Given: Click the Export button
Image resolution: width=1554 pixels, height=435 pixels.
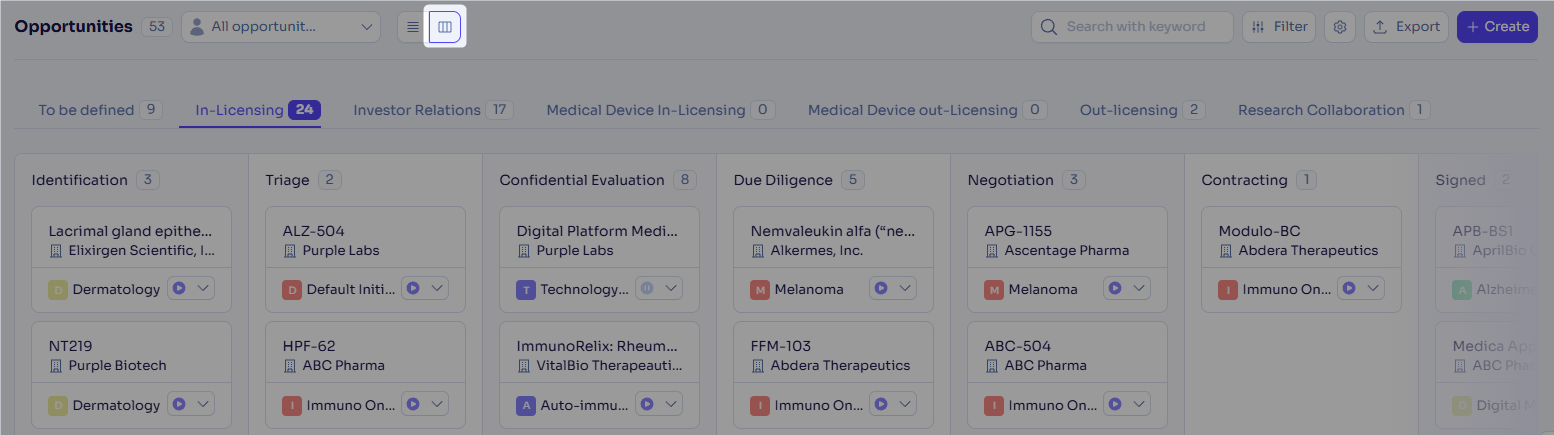Looking at the screenshot, I should point(1406,27).
